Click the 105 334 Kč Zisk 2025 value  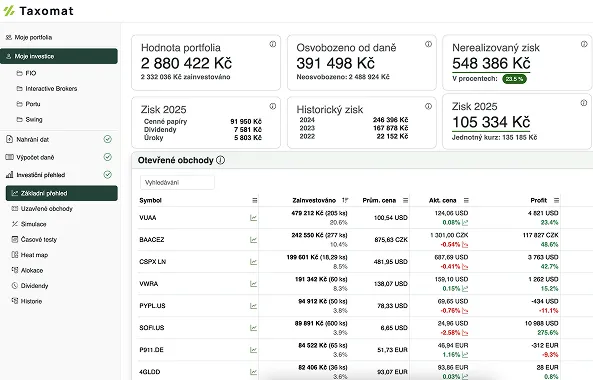[491, 122]
